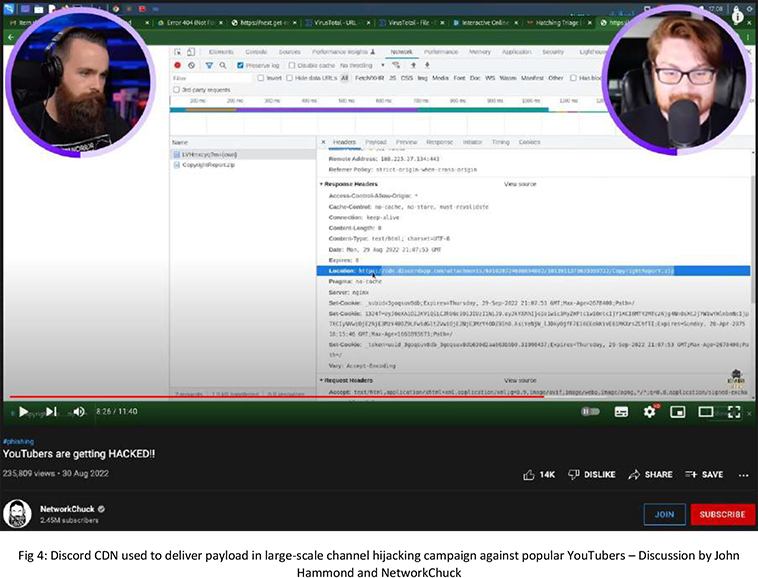Open the Security tab
Viewport: 758px width, 578px height.
click(553, 52)
